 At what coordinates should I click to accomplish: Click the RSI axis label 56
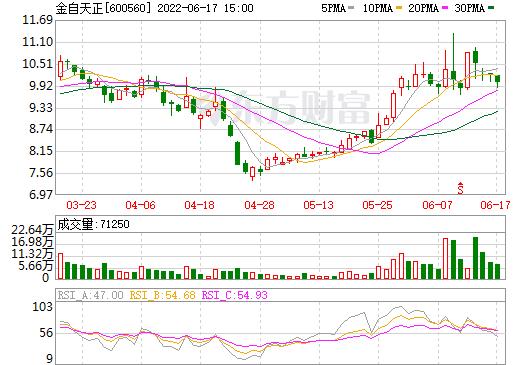coord(46,333)
